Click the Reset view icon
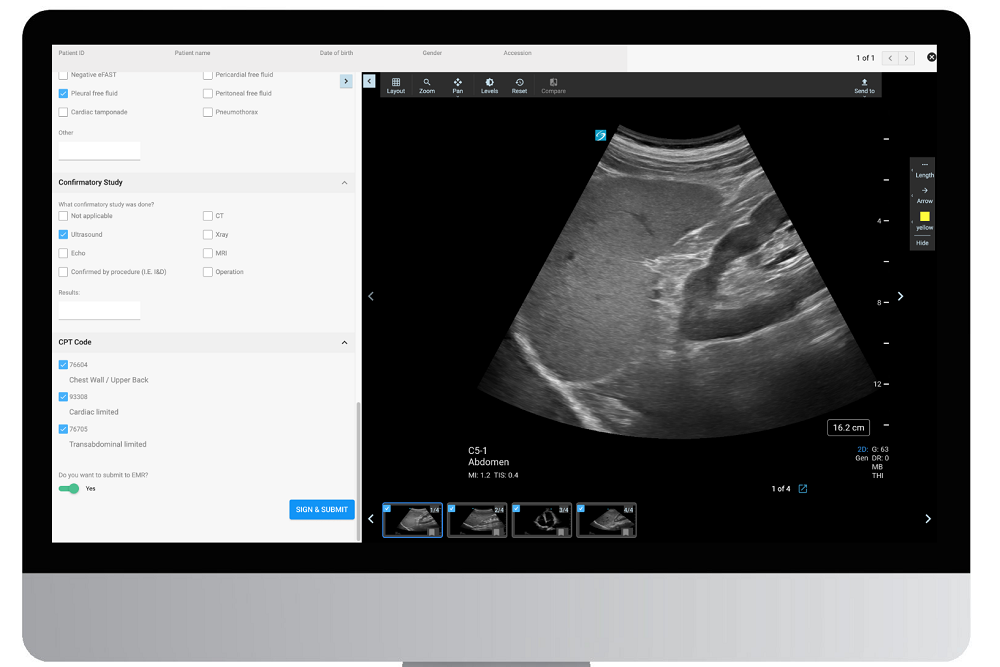This screenshot has width=1000, height=667. [519, 85]
